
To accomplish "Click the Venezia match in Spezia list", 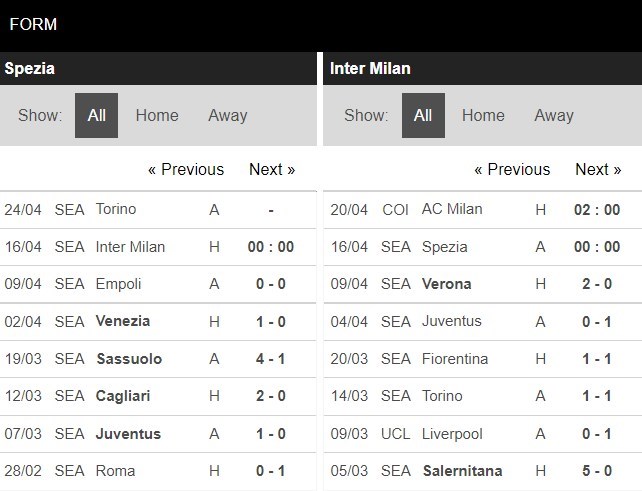I will [x=123, y=321].
